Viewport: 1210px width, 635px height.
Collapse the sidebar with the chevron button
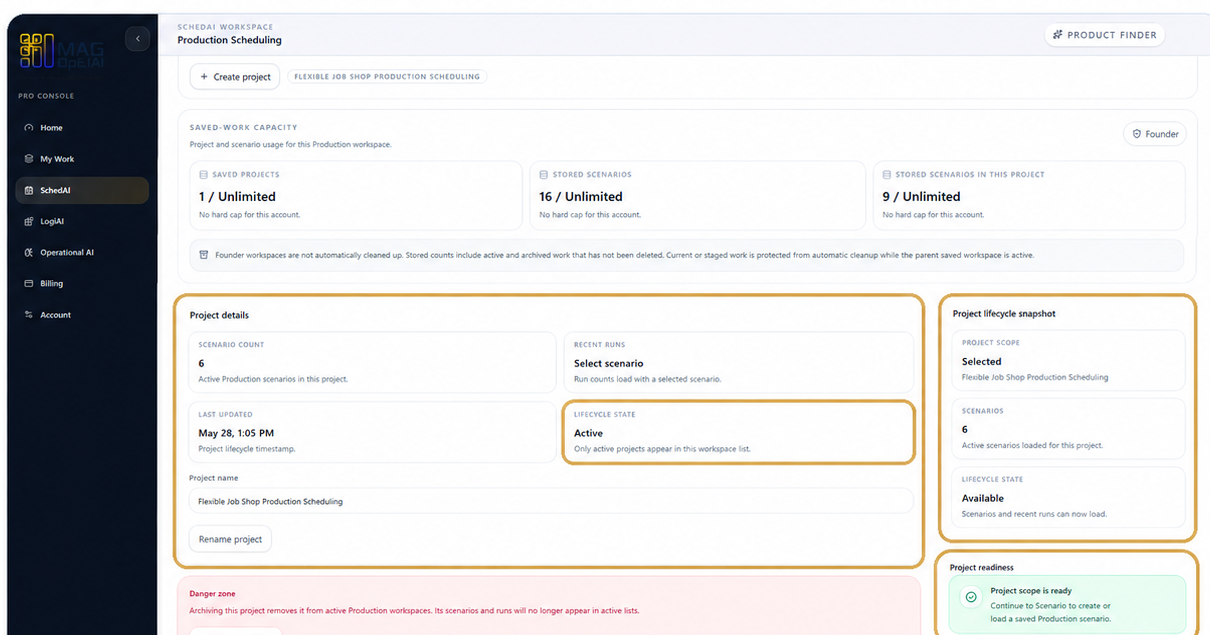click(x=137, y=39)
